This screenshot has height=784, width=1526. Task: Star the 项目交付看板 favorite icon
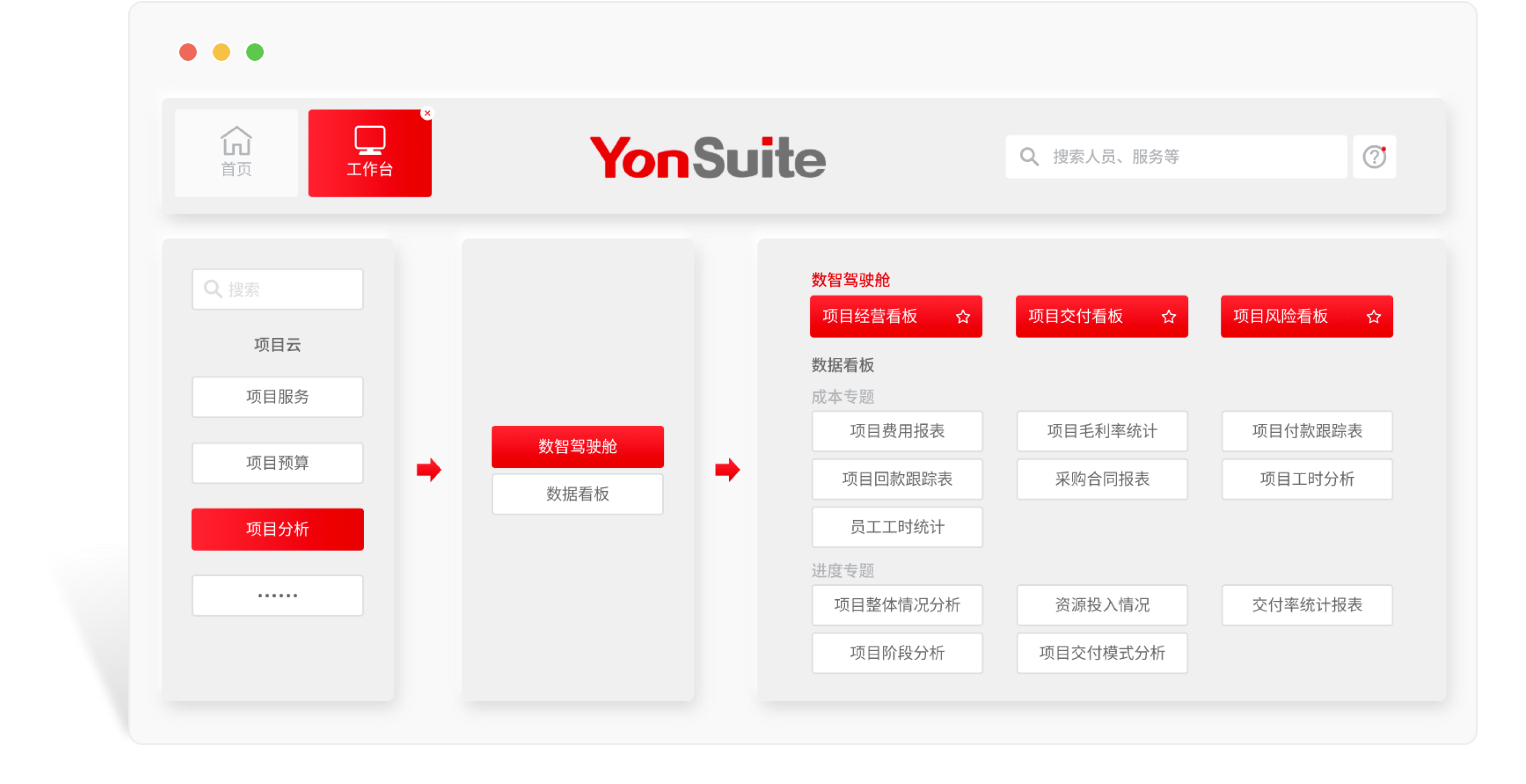tap(1168, 317)
